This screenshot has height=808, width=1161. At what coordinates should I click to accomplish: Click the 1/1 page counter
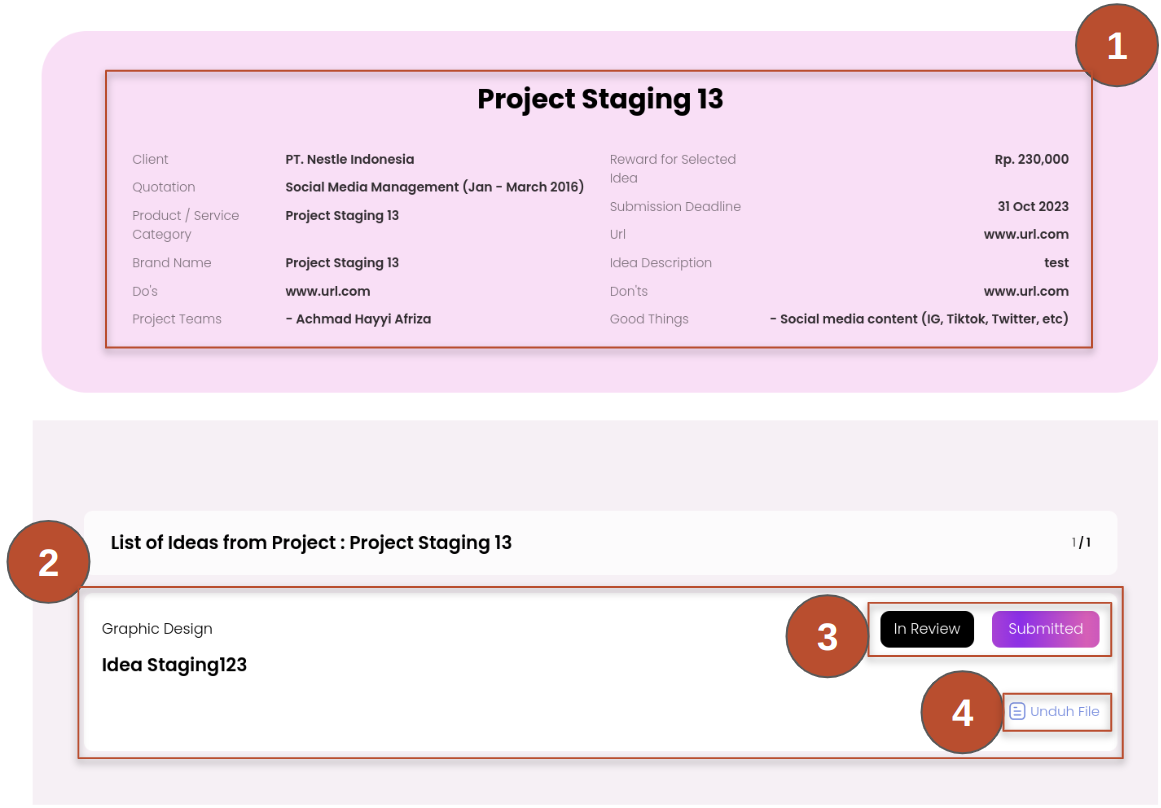click(x=1081, y=543)
